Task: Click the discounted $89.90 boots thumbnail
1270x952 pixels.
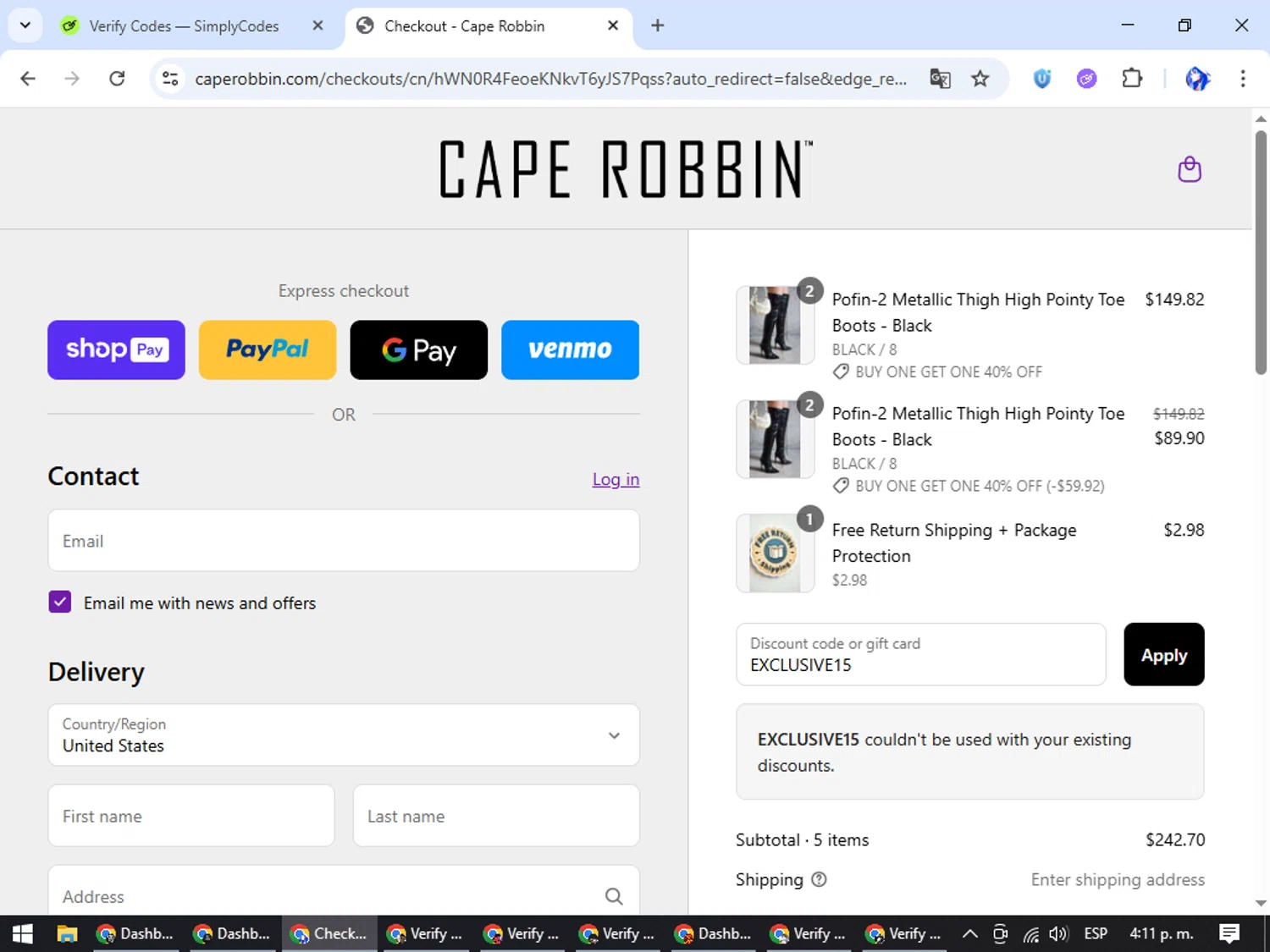Action: pyautogui.click(x=775, y=439)
